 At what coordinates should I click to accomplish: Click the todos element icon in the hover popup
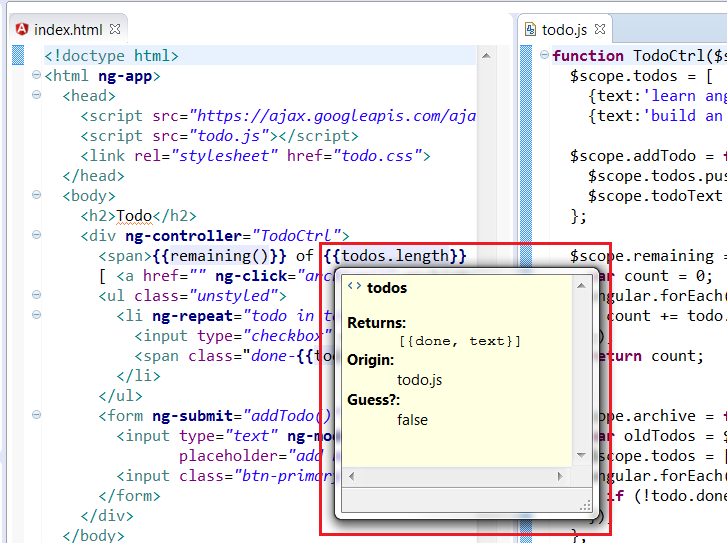pyautogui.click(x=354, y=287)
